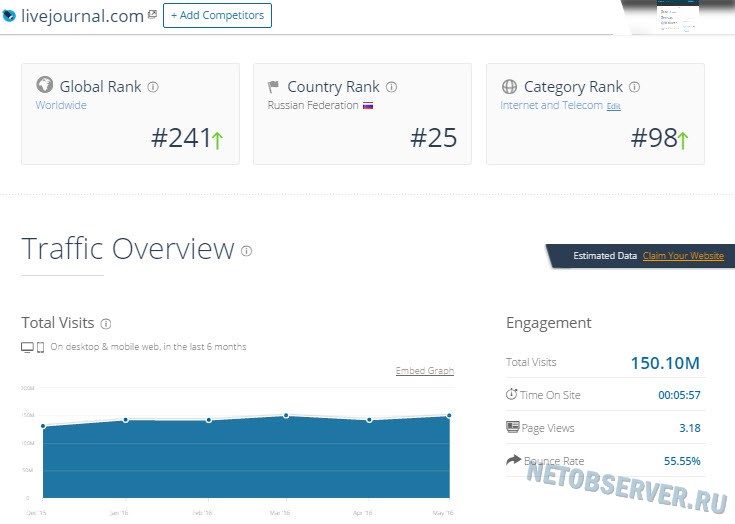The image size is (735, 524).
Task: Select the Feb '16 graph data point
Action: coord(209,420)
